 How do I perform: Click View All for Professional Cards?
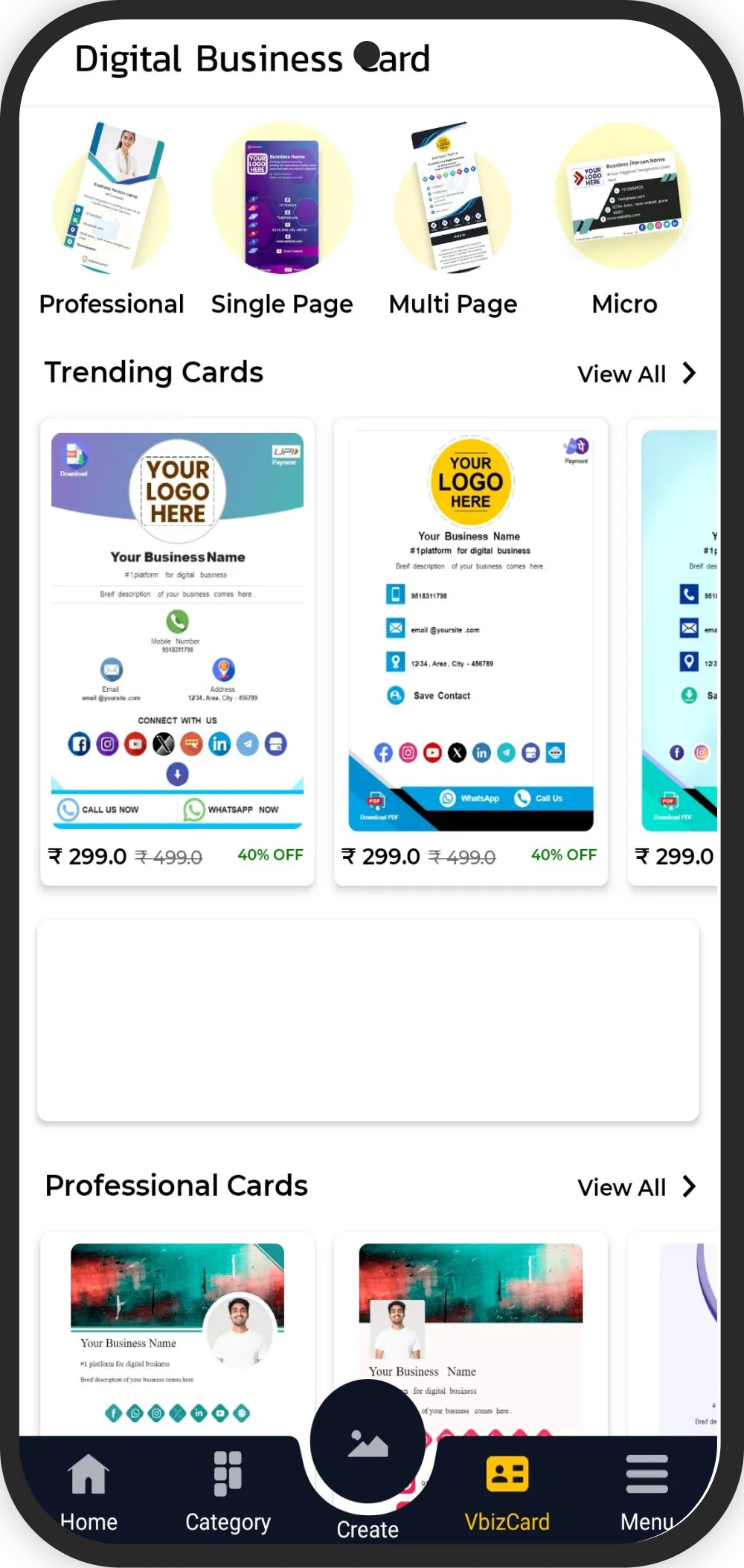[622, 1187]
